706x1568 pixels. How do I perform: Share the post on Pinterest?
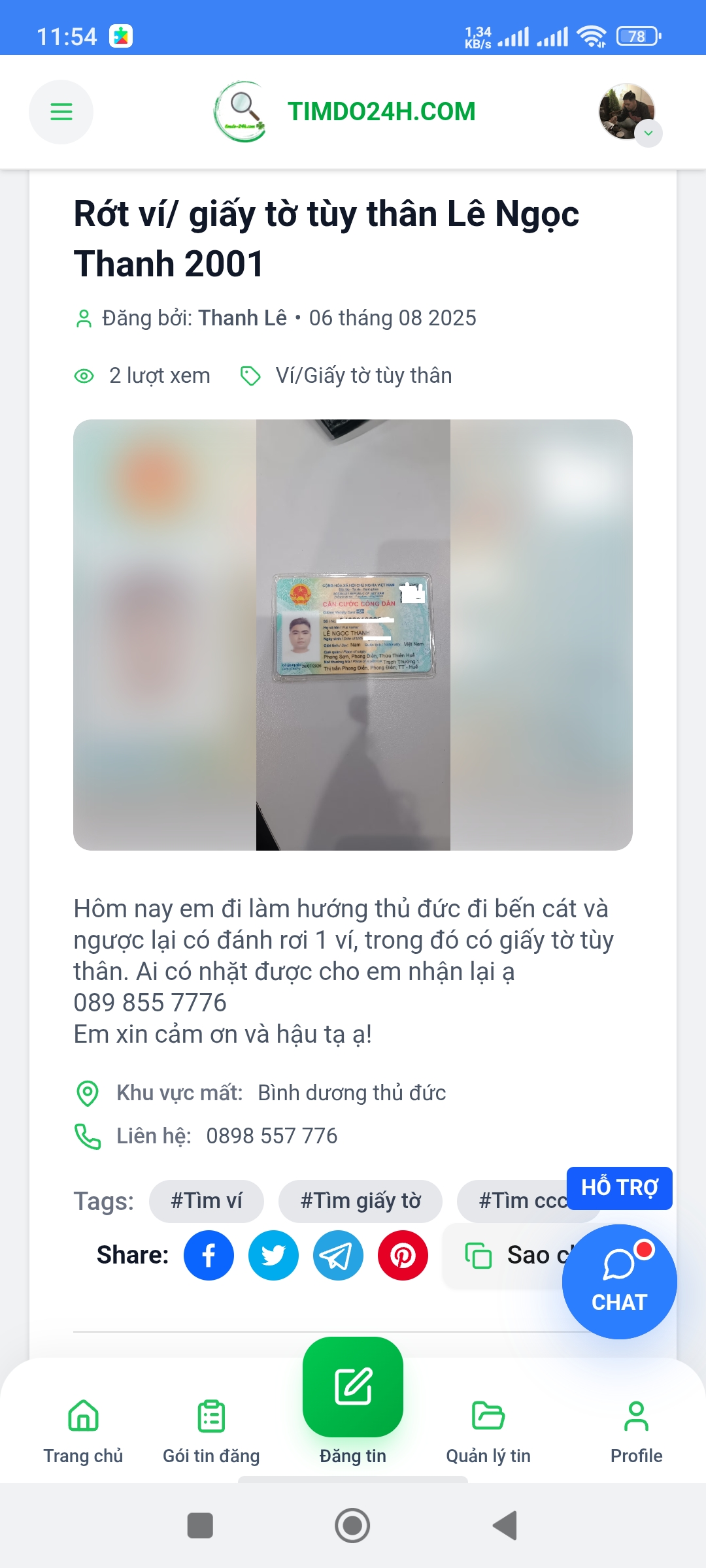pos(403,1255)
